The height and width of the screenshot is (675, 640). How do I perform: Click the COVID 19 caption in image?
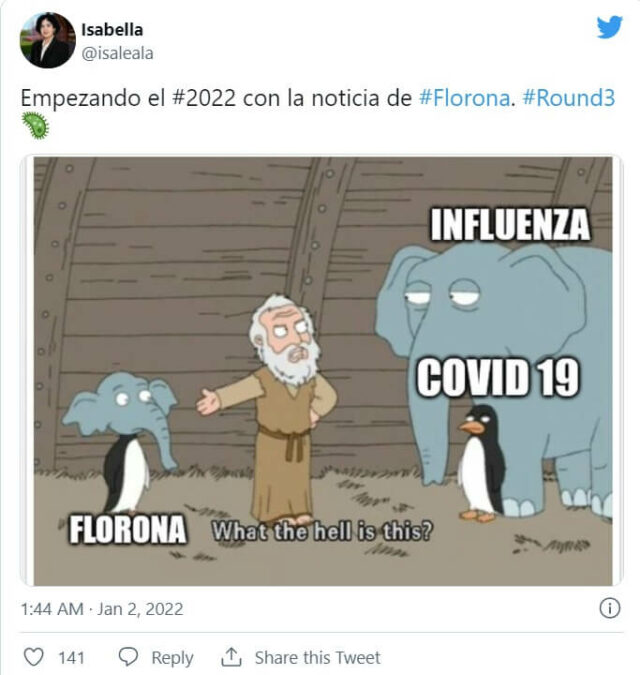[x=498, y=377]
